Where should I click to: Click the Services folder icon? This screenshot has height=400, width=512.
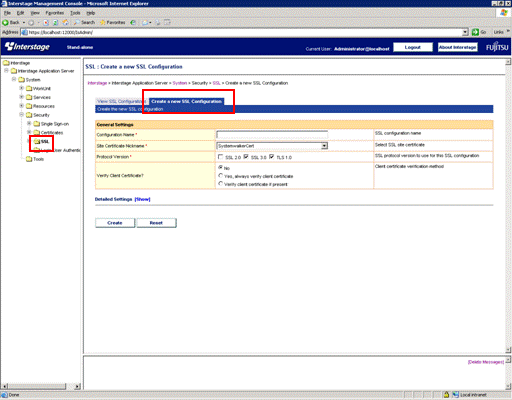tap(29, 97)
